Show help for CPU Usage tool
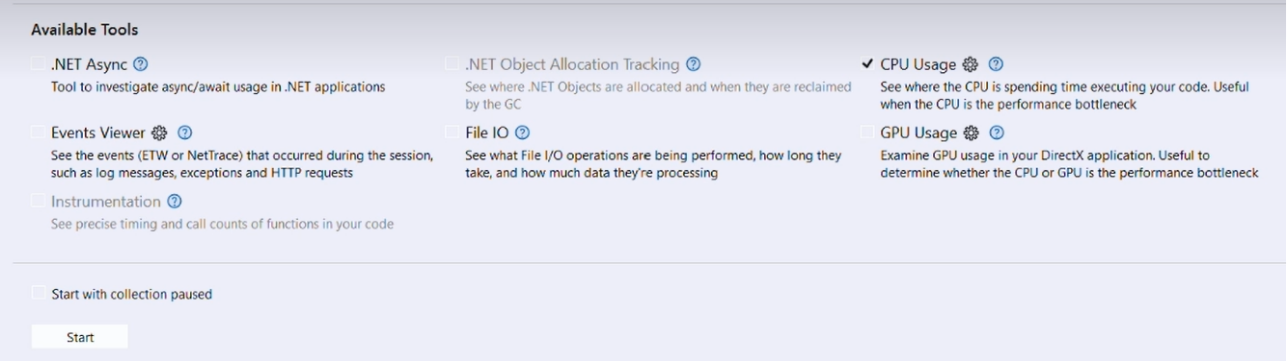Viewport: 1287px width, 361px height. 996,65
